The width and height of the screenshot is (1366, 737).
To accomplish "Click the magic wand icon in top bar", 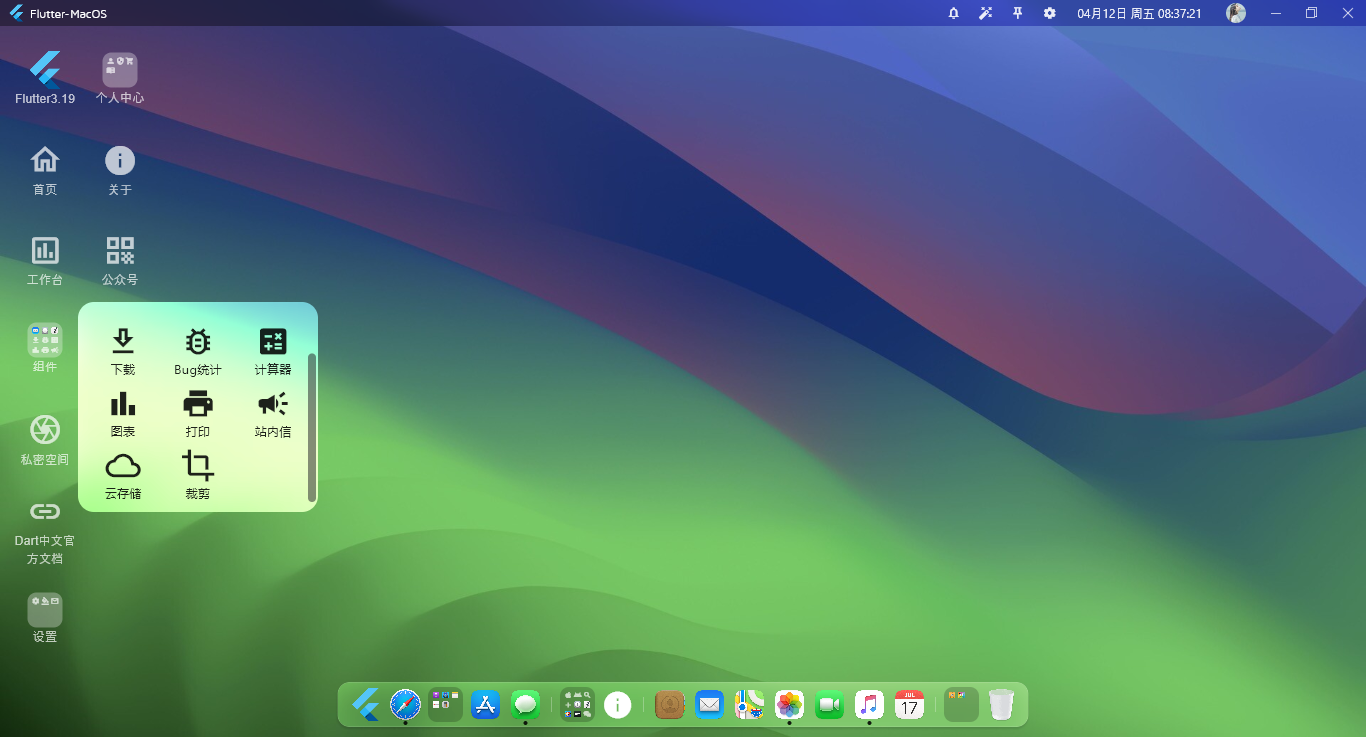I will click(x=986, y=13).
